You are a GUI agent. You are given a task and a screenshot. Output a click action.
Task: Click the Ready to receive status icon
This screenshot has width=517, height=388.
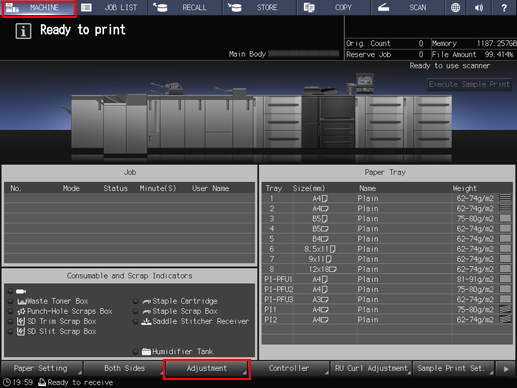(x=42, y=382)
